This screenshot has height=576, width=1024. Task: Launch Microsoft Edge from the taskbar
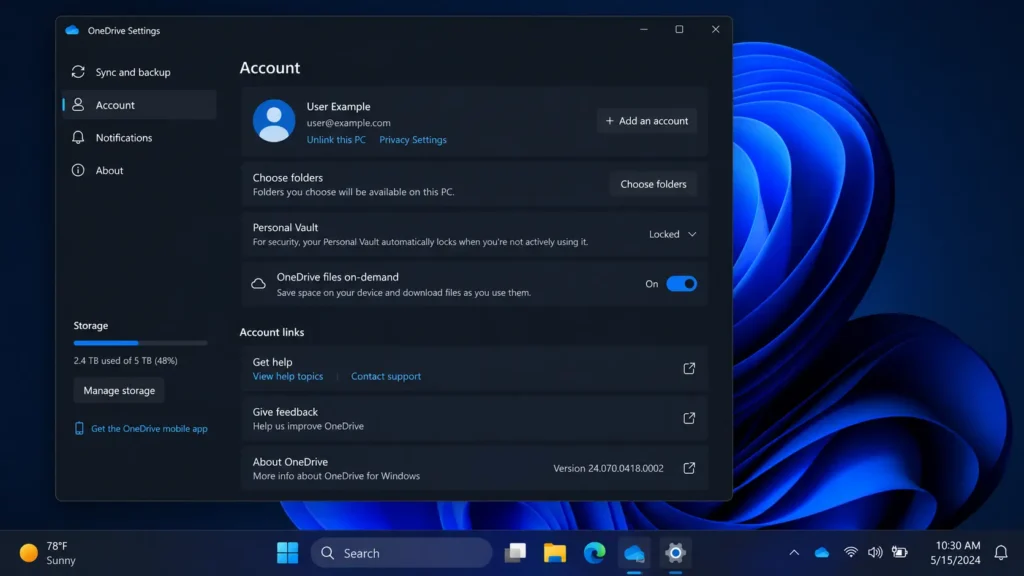tap(594, 553)
